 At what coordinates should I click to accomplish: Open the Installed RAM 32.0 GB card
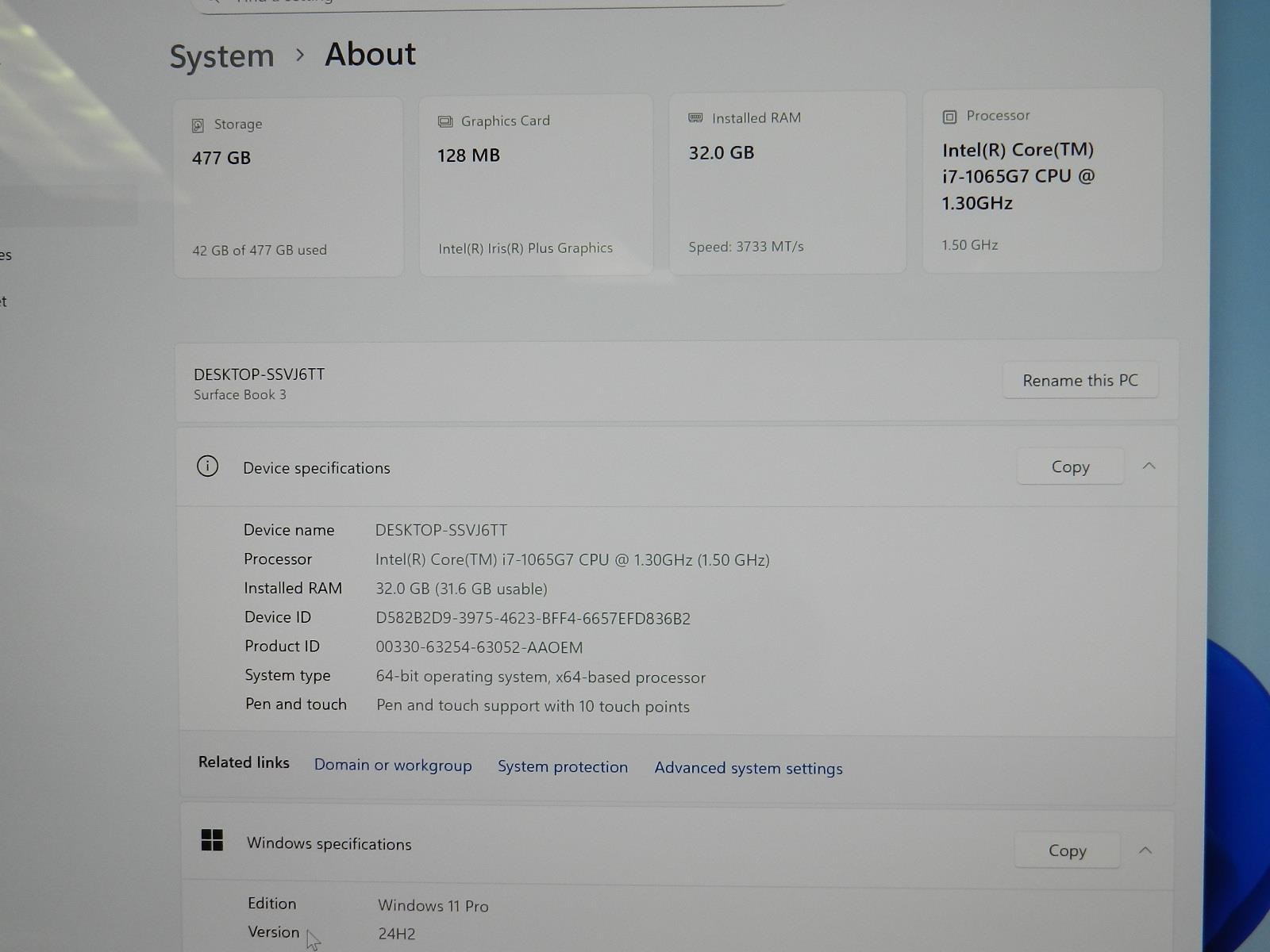pyautogui.click(x=787, y=182)
